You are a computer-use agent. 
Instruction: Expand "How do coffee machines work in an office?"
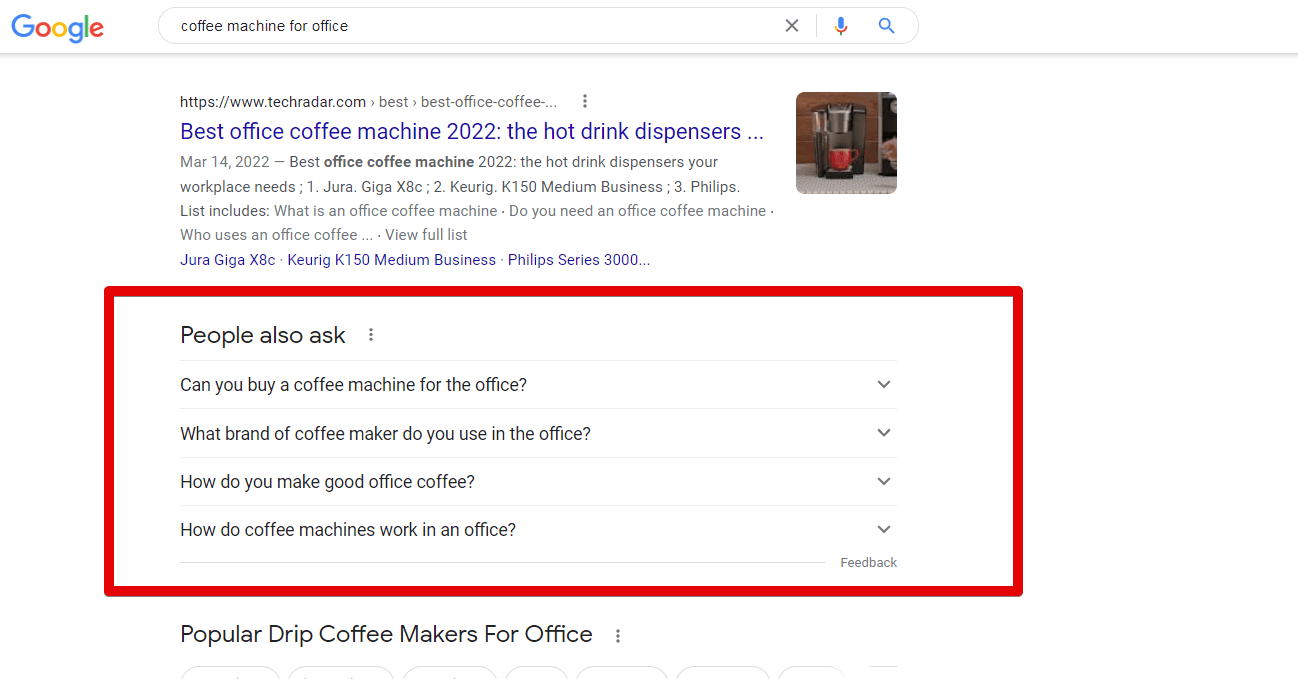point(538,530)
